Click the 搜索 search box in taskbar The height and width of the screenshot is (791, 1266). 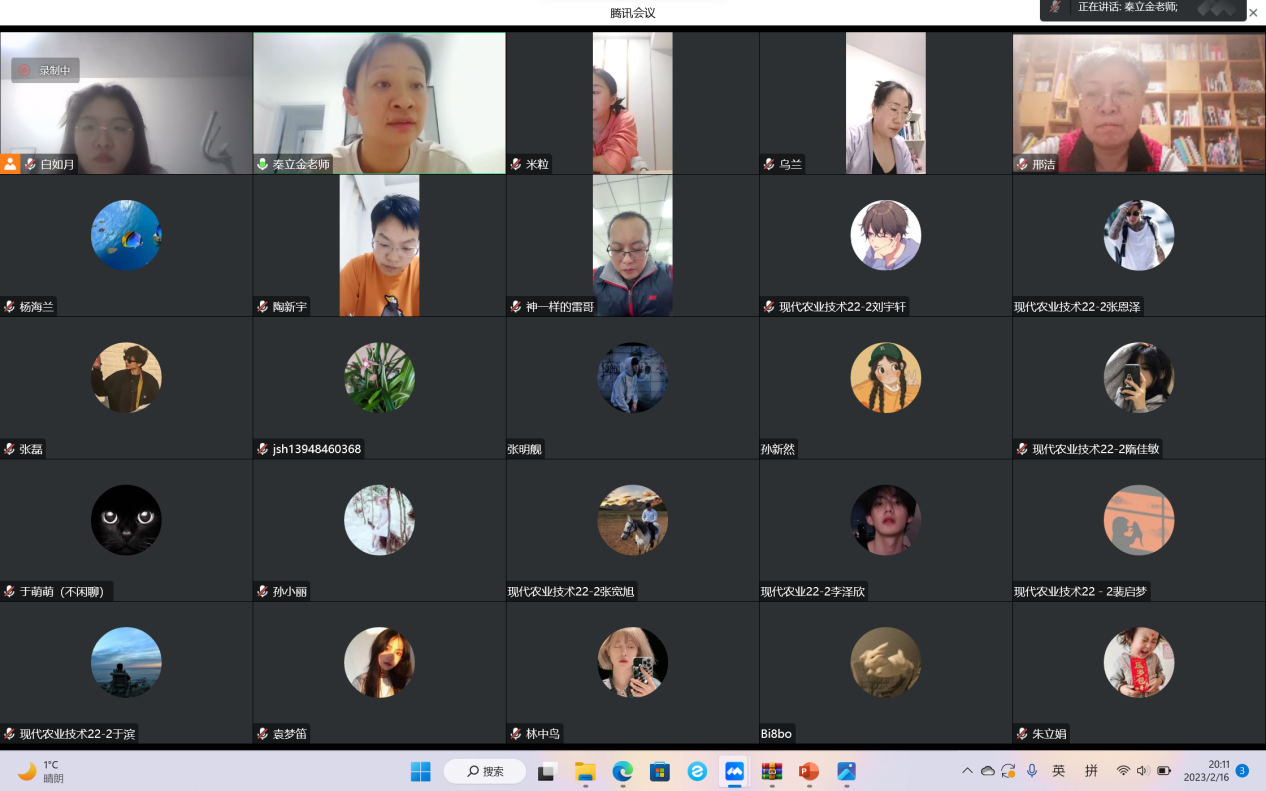(484, 771)
